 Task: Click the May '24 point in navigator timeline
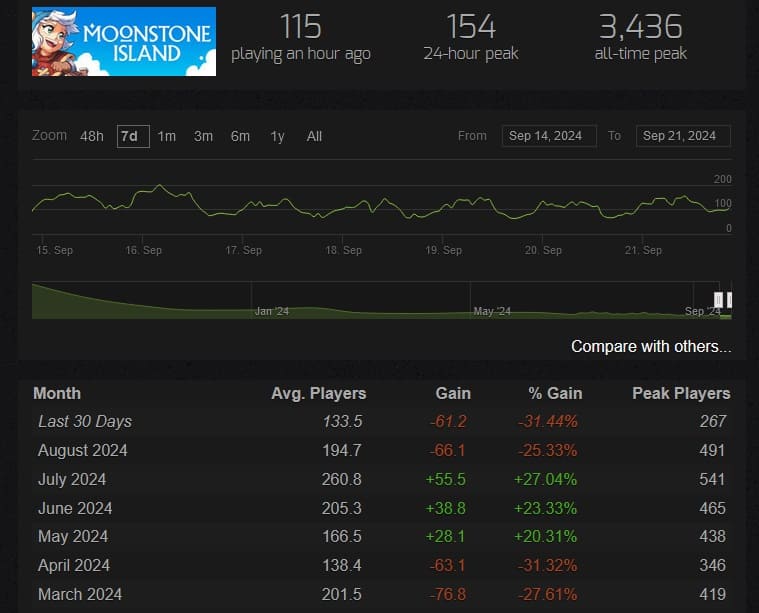tap(491, 311)
